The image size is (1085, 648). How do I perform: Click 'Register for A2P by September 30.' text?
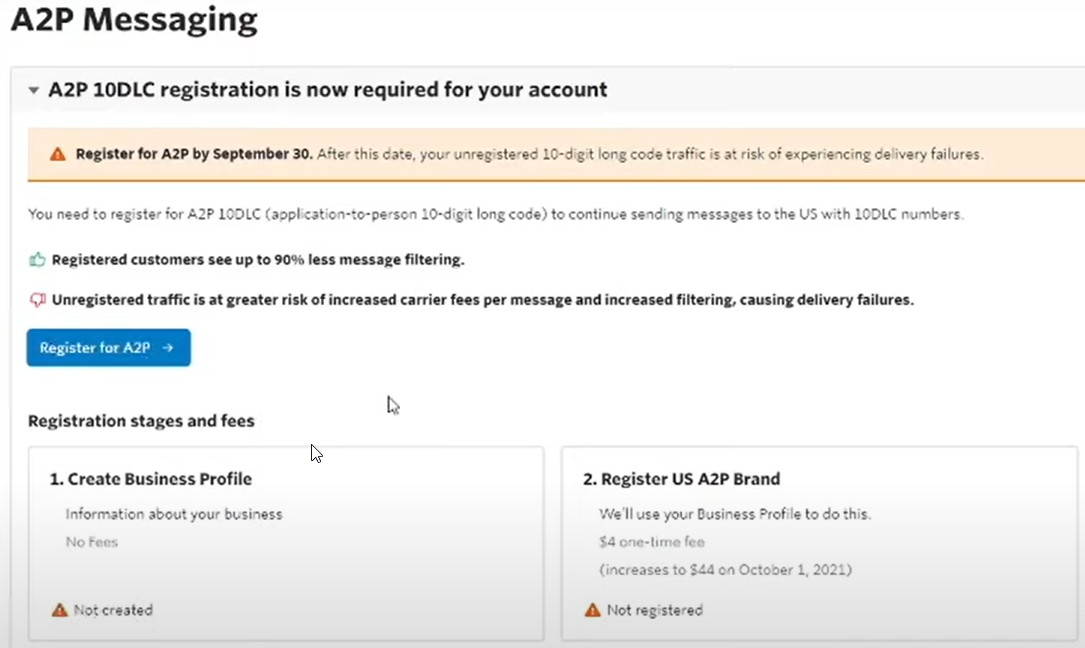point(194,154)
